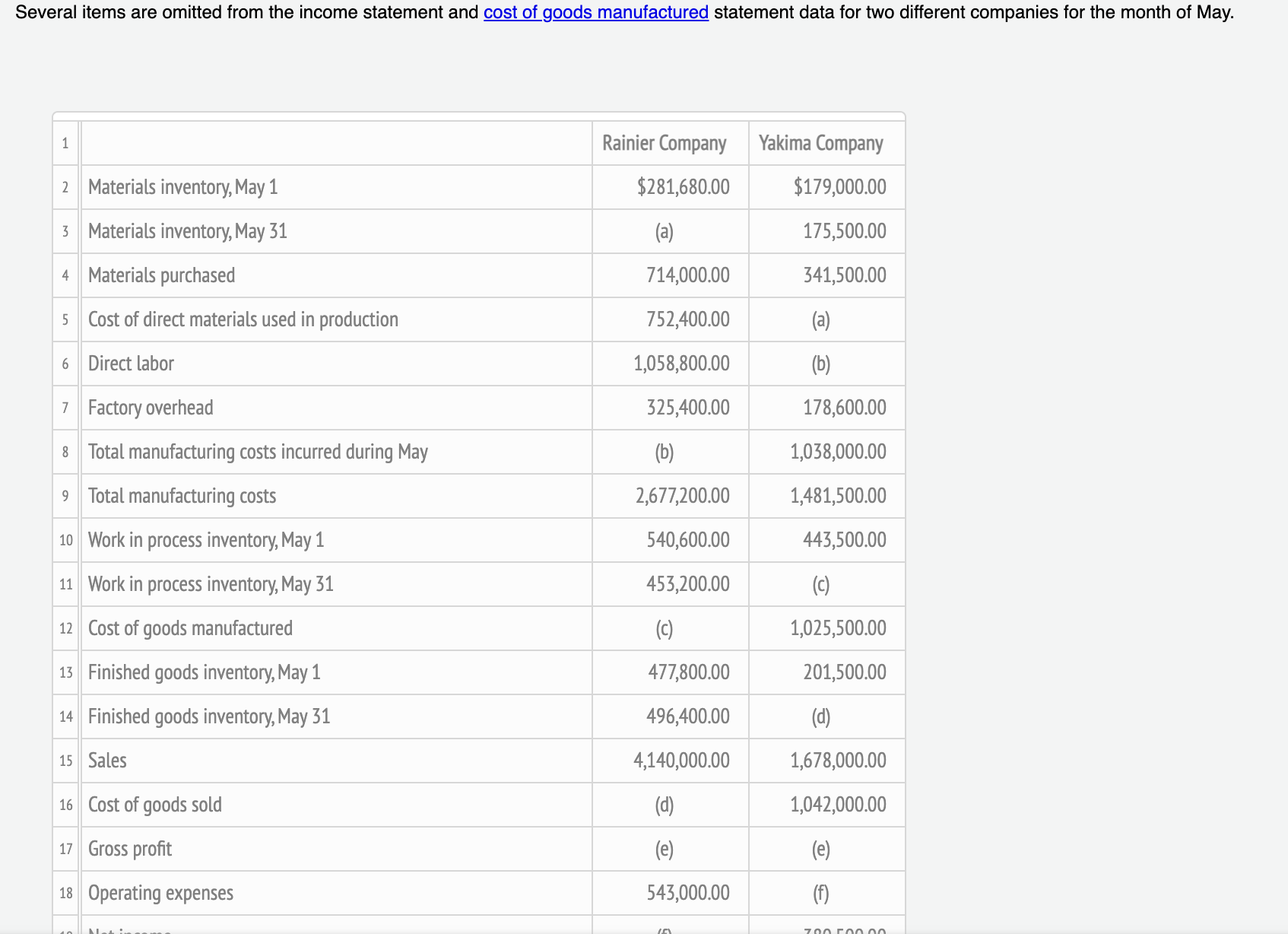Select Yakima value 443,500.00
This screenshot has width=1288, height=934.
(845, 540)
